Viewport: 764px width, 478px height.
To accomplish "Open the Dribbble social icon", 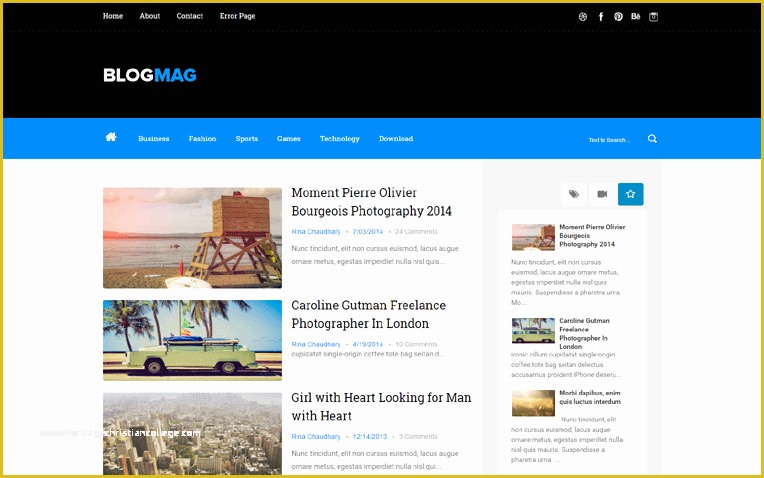I will tap(583, 17).
